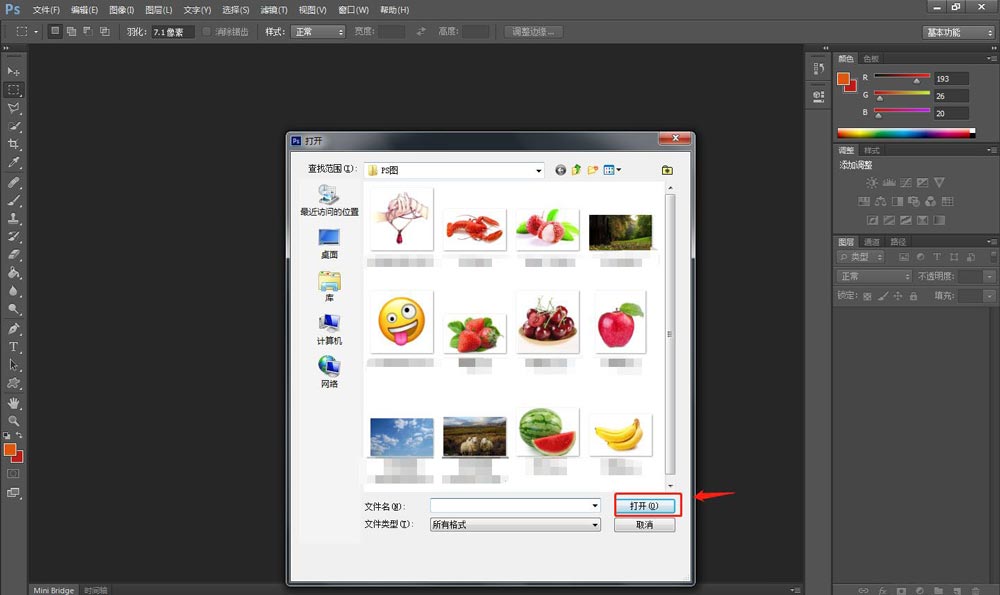This screenshot has height=595, width=1000.
Task: Select the Eyedropper tool
Action: coord(13,162)
